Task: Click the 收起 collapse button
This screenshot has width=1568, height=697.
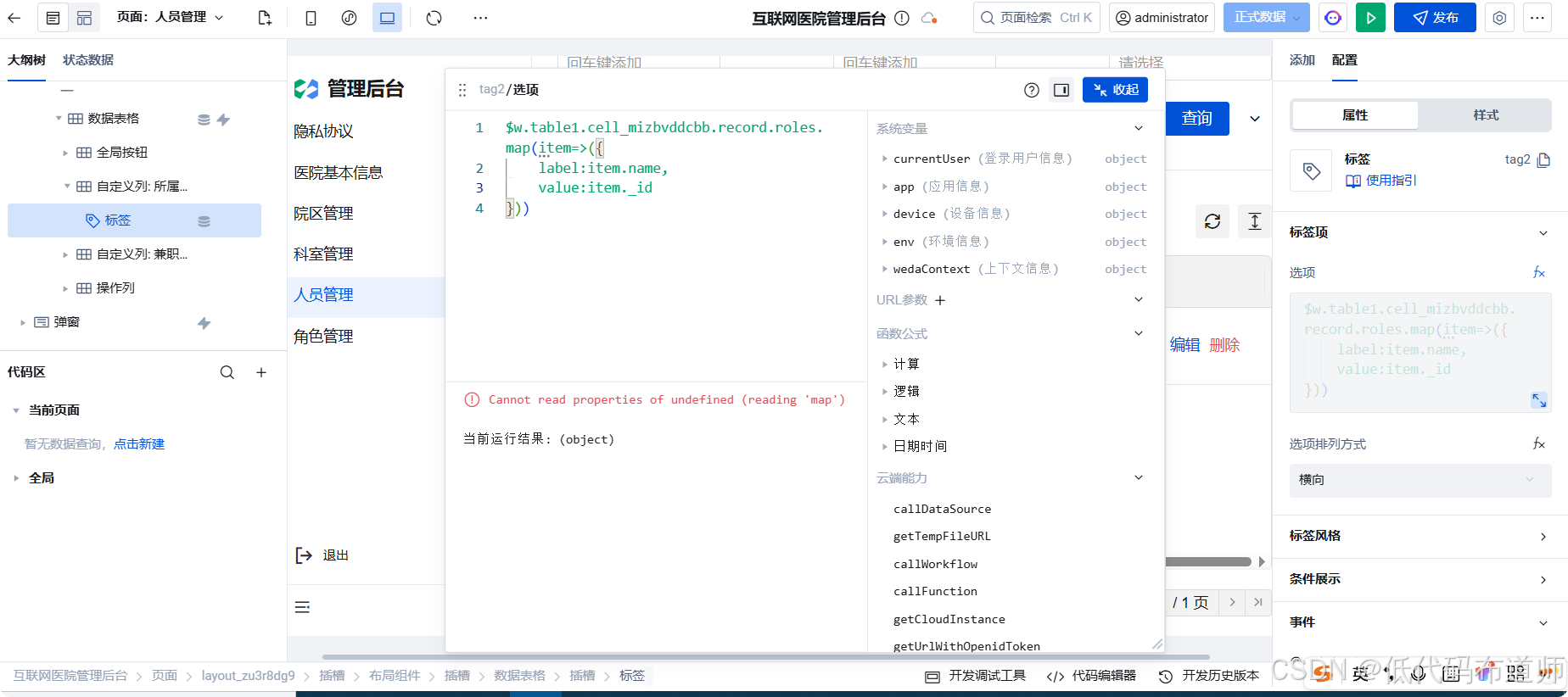Action: pyautogui.click(x=1115, y=90)
